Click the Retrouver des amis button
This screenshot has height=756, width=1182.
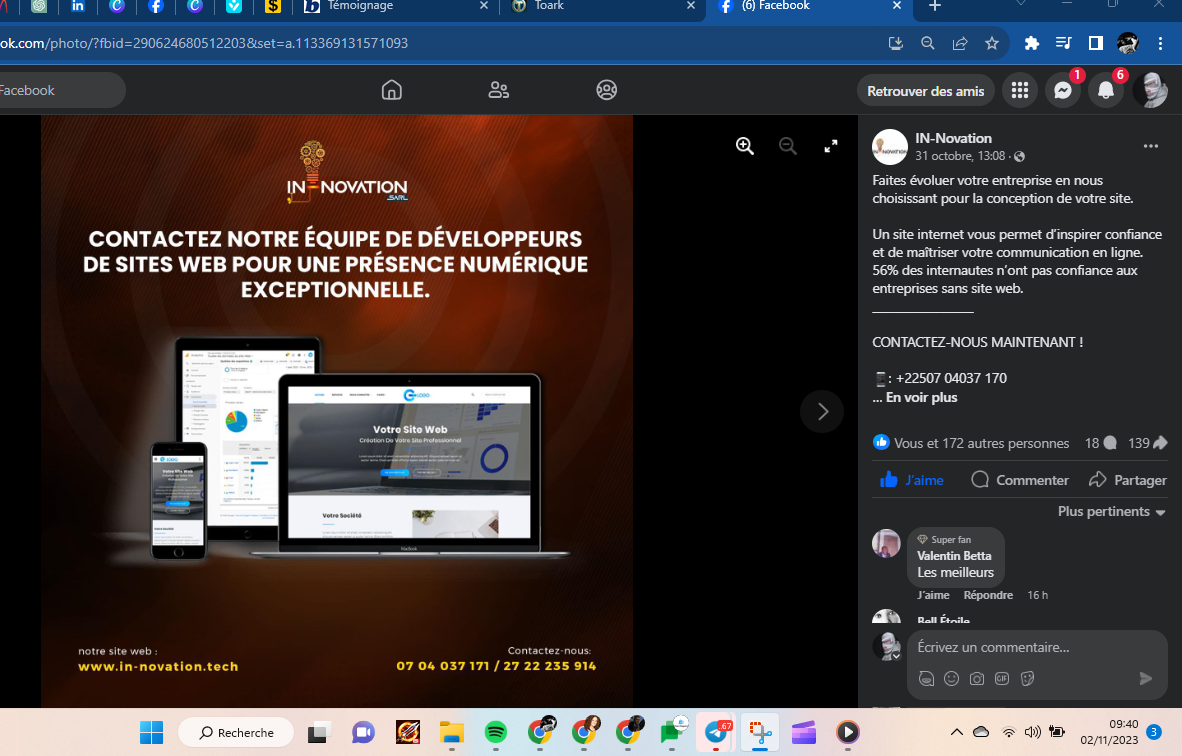925,91
